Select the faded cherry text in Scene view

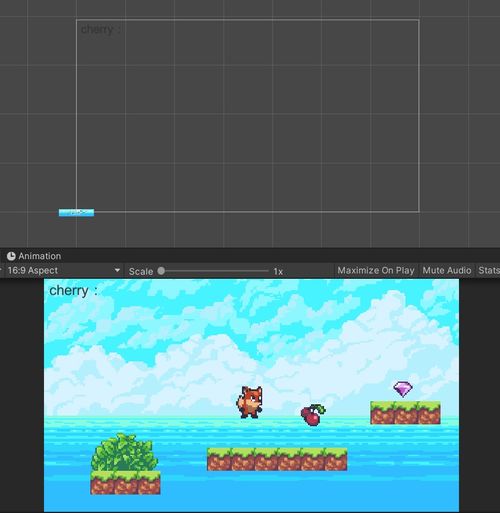(x=100, y=29)
